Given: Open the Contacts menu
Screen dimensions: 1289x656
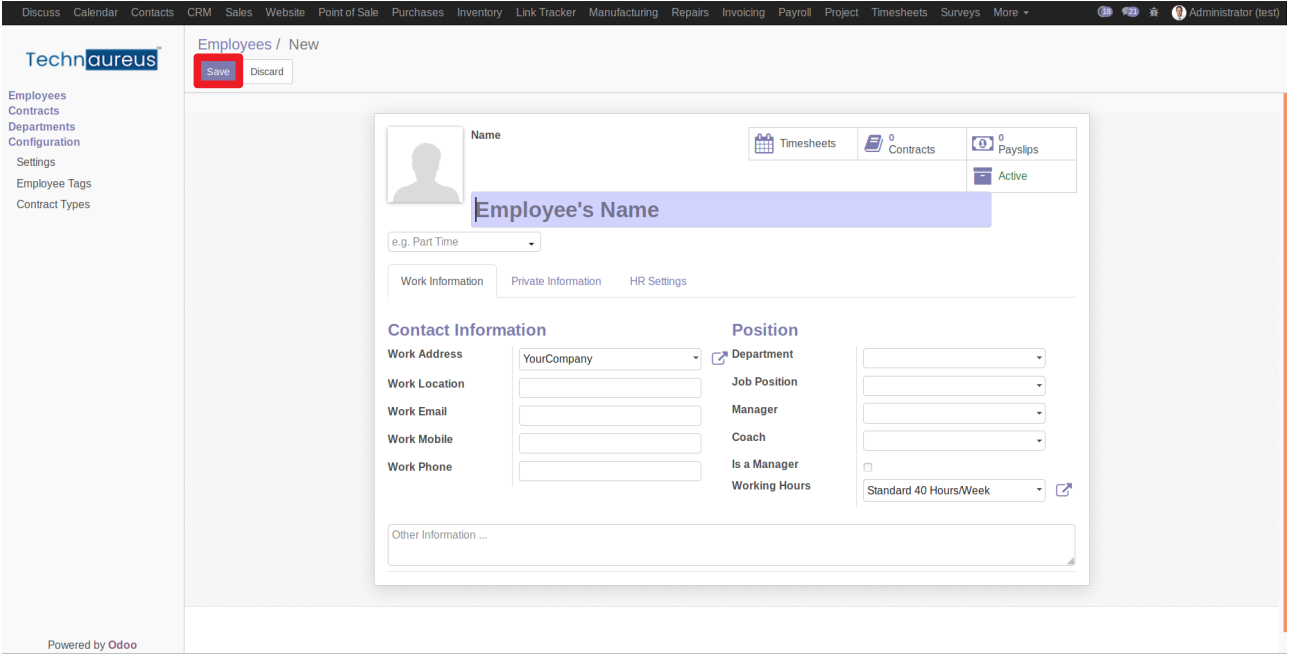Looking at the screenshot, I should coord(152,13).
